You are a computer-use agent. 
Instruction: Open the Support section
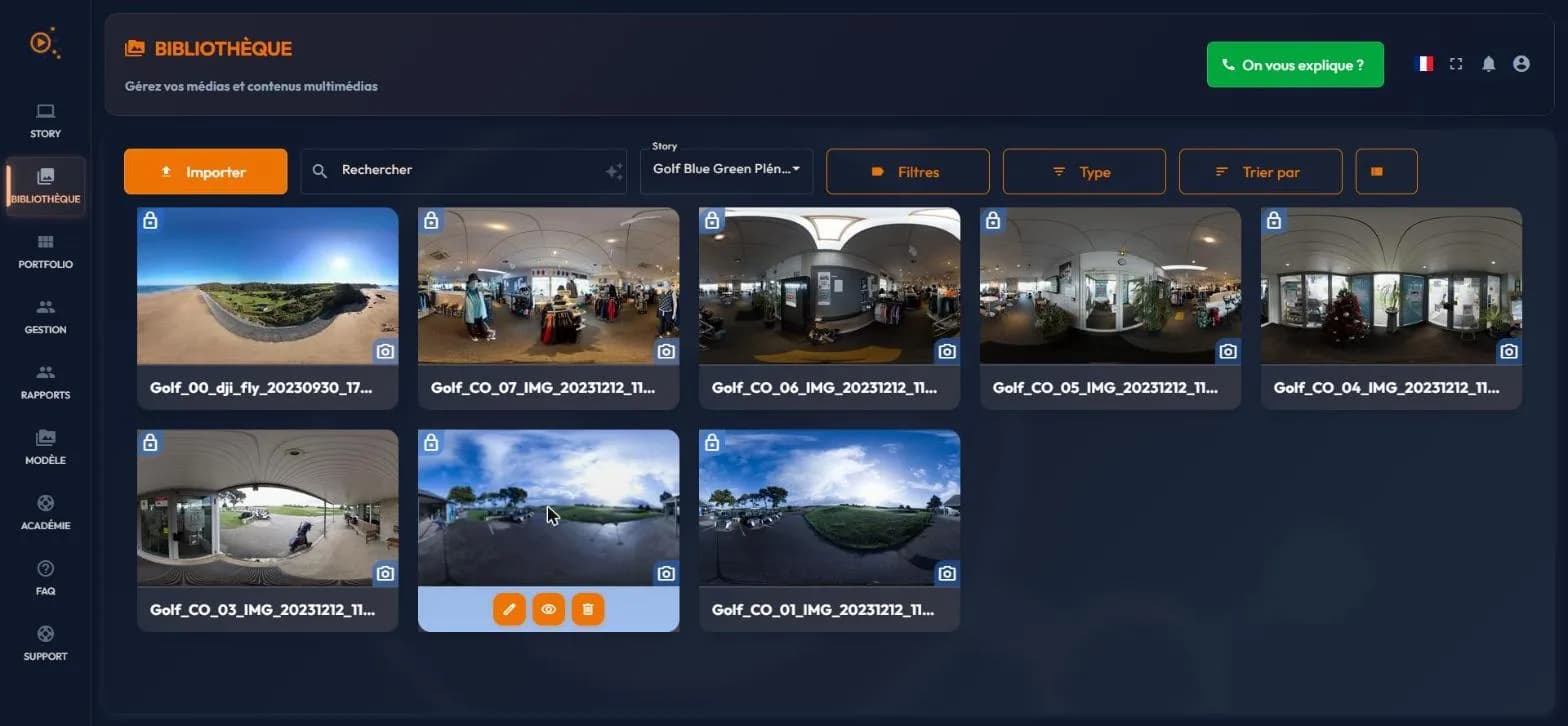[x=45, y=643]
